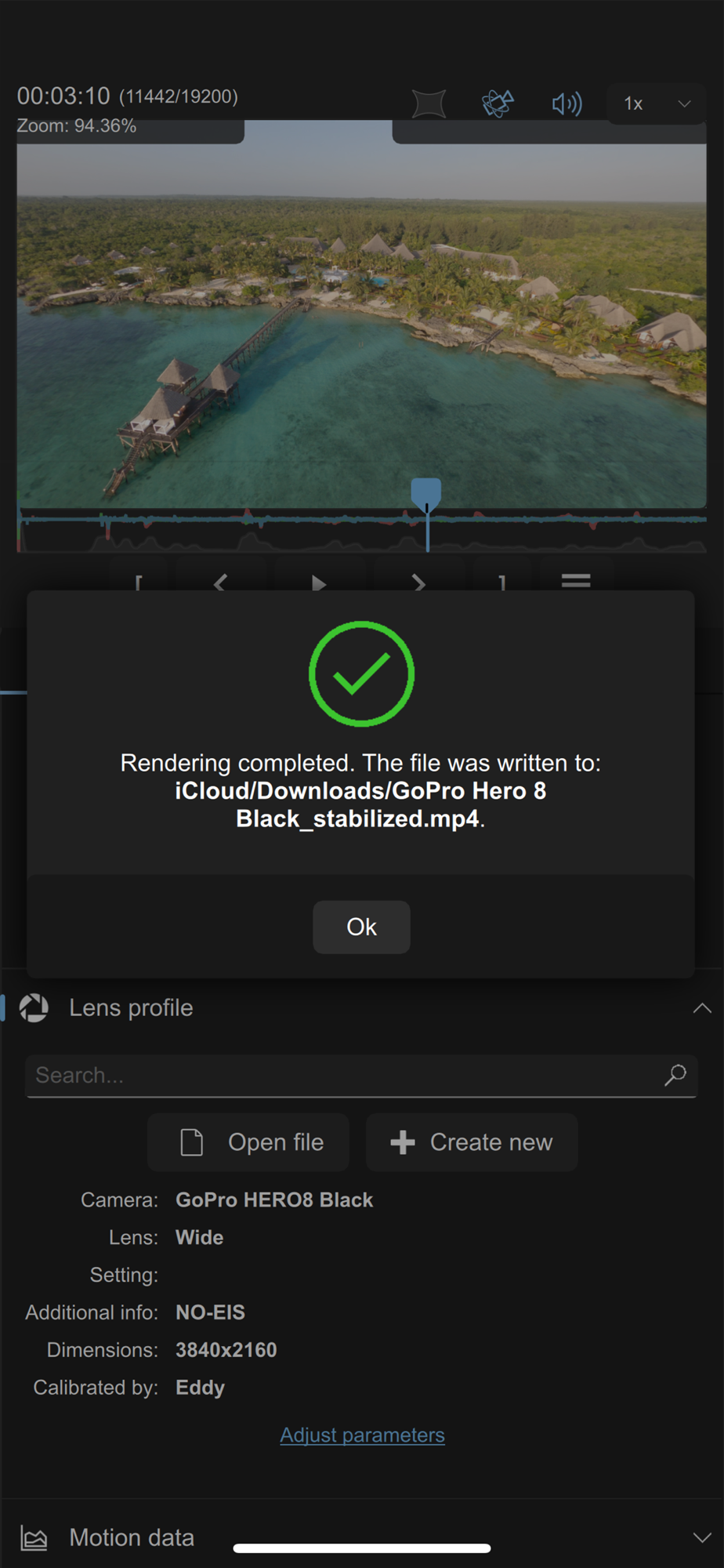The height and width of the screenshot is (1568, 724).
Task: Click the green checkmark success icon
Action: pyautogui.click(x=361, y=673)
